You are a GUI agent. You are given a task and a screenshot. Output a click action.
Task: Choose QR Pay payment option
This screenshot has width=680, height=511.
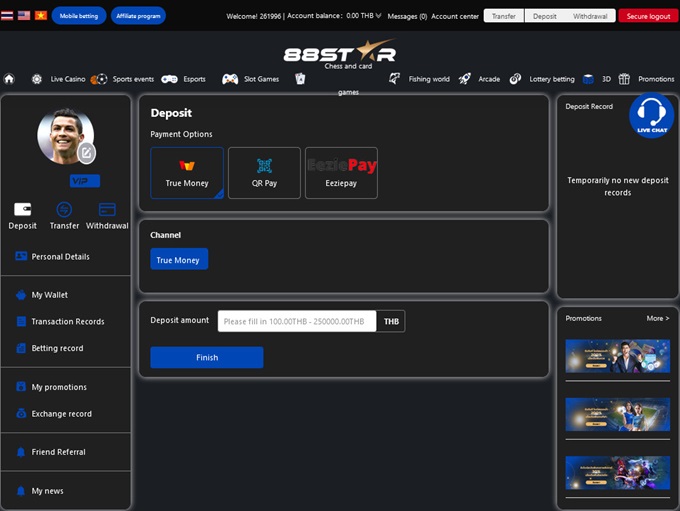coord(264,173)
